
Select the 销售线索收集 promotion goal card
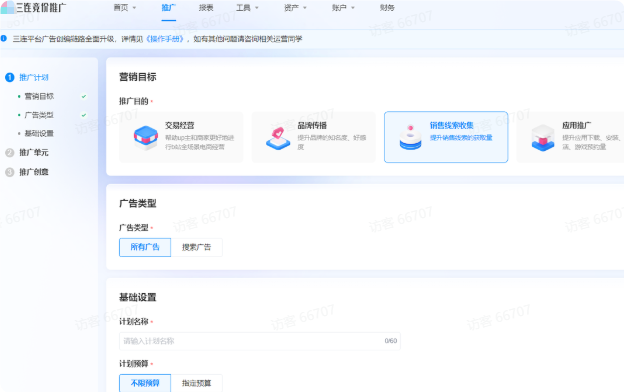(x=446, y=137)
